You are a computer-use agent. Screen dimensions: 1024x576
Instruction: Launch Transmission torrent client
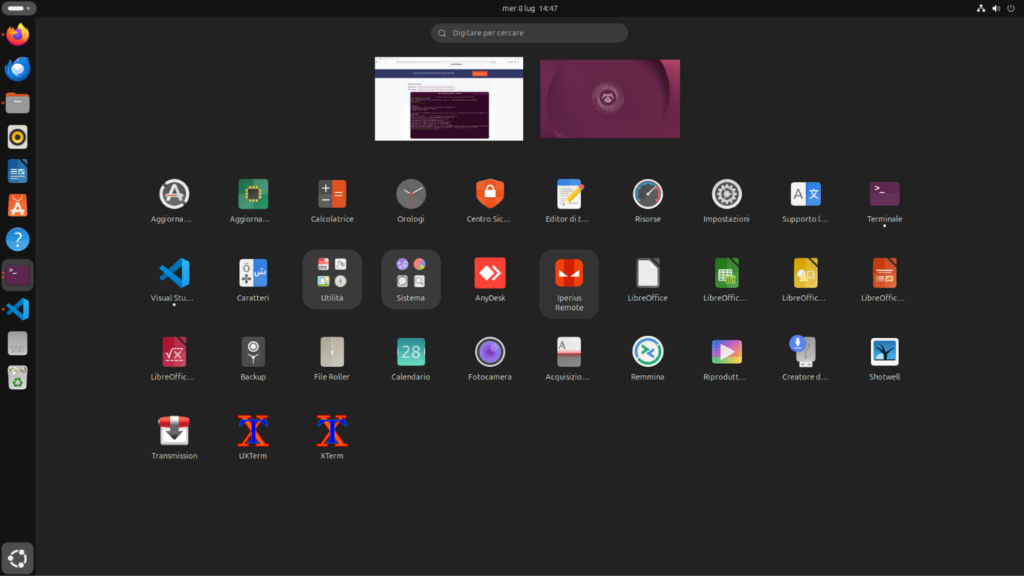tap(174, 431)
